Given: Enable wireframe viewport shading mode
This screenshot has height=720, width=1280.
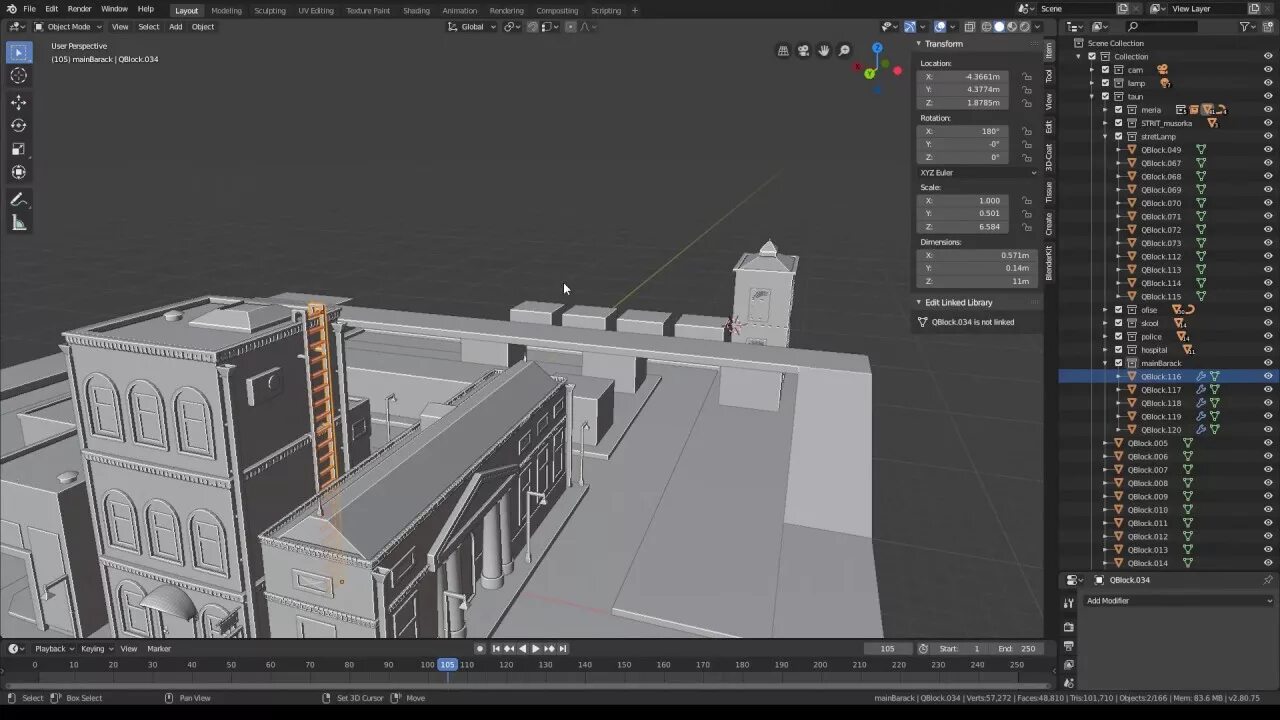Looking at the screenshot, I should coord(986,27).
